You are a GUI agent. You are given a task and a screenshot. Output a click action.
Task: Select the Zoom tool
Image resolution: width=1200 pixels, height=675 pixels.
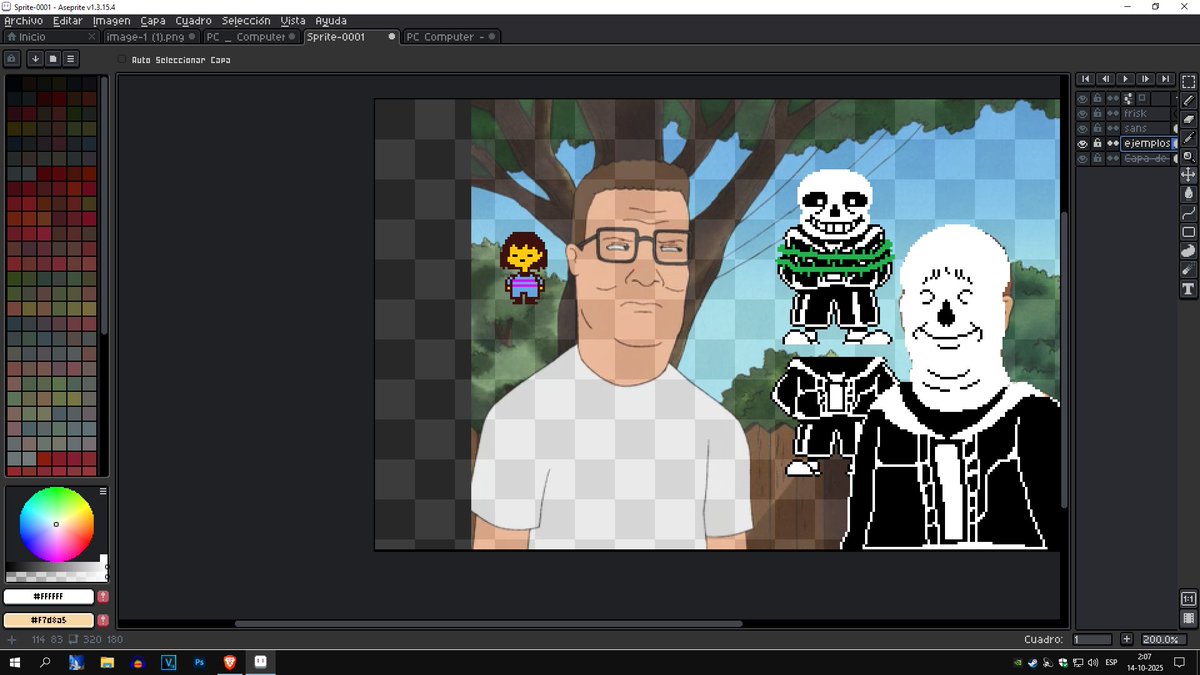click(x=1189, y=156)
